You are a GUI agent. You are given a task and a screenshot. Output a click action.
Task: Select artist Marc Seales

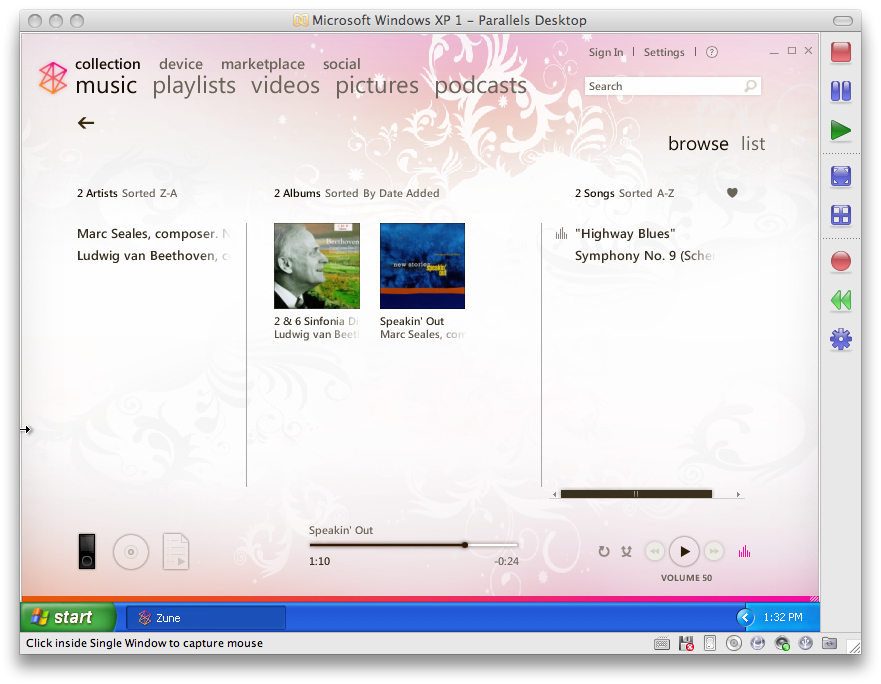click(x=153, y=234)
